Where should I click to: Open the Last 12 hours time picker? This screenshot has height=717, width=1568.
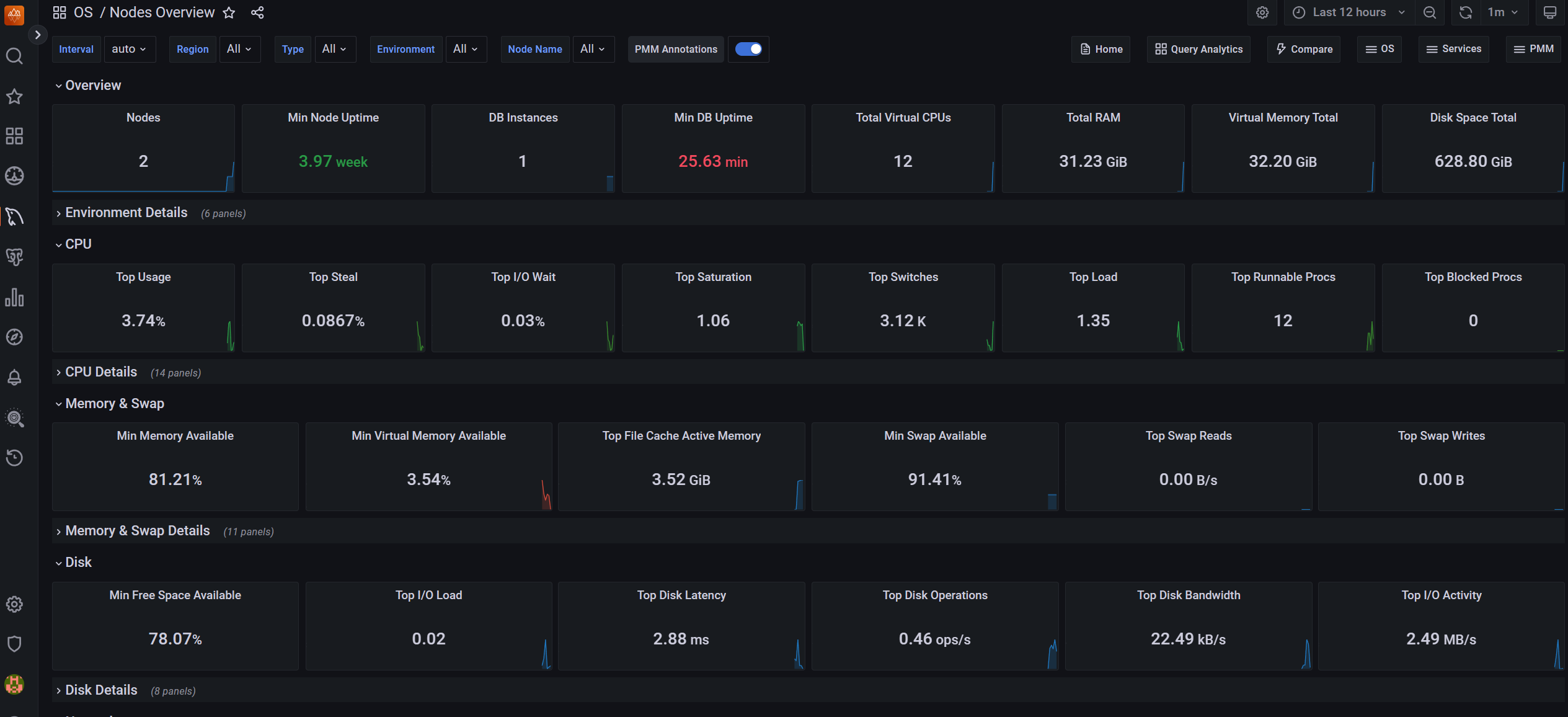(1349, 12)
